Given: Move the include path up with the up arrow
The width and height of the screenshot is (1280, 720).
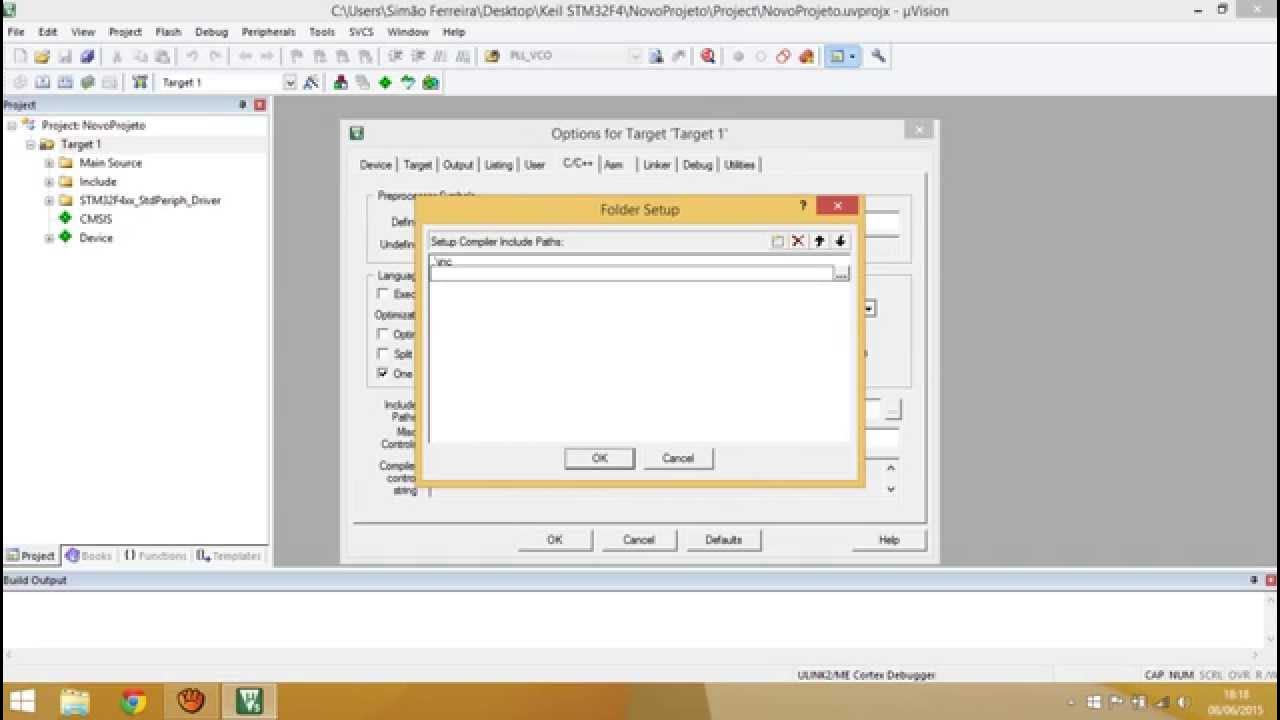Looking at the screenshot, I should pos(819,241).
